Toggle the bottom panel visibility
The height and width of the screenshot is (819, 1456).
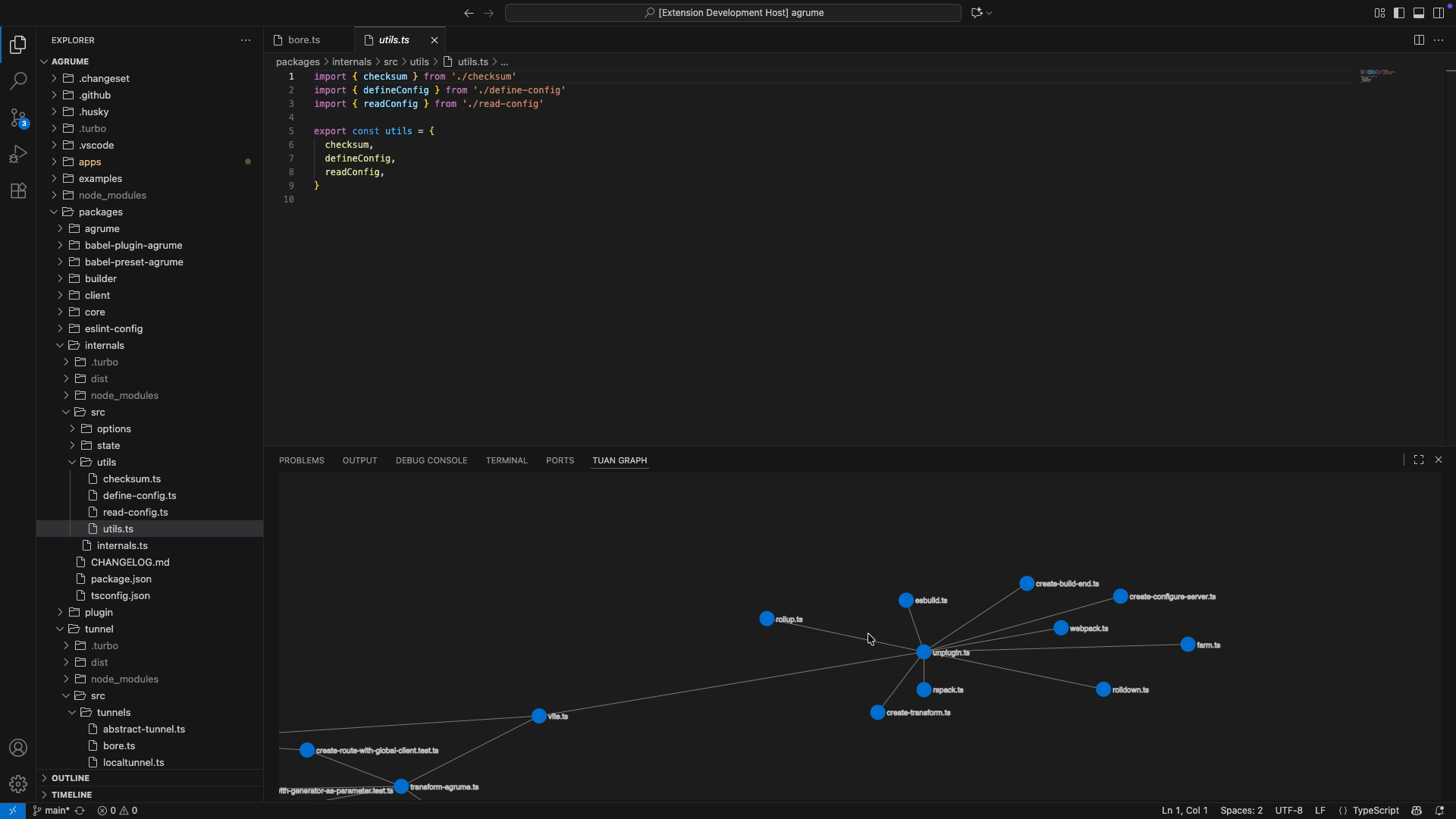coord(1419,13)
